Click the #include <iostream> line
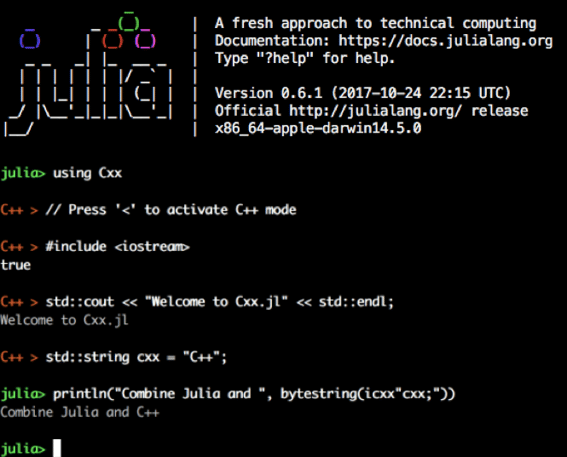 [x=118, y=247]
